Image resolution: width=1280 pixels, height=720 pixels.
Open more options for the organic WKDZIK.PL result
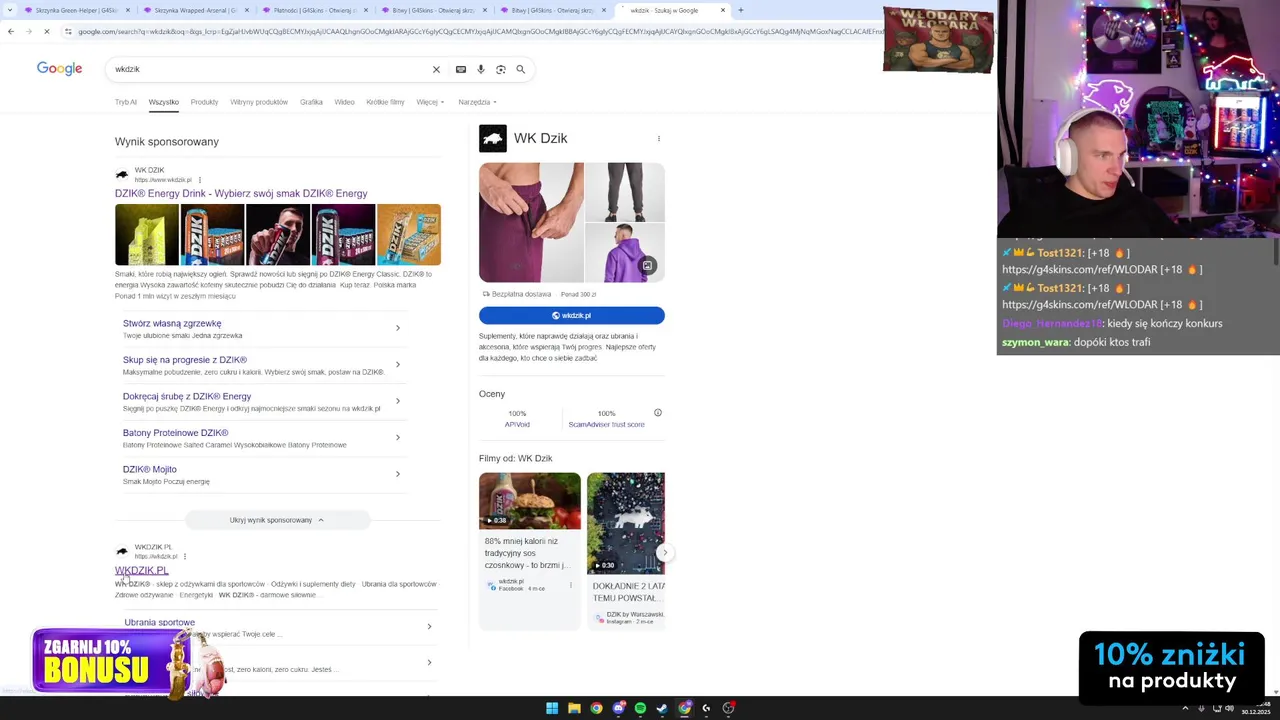[185, 556]
